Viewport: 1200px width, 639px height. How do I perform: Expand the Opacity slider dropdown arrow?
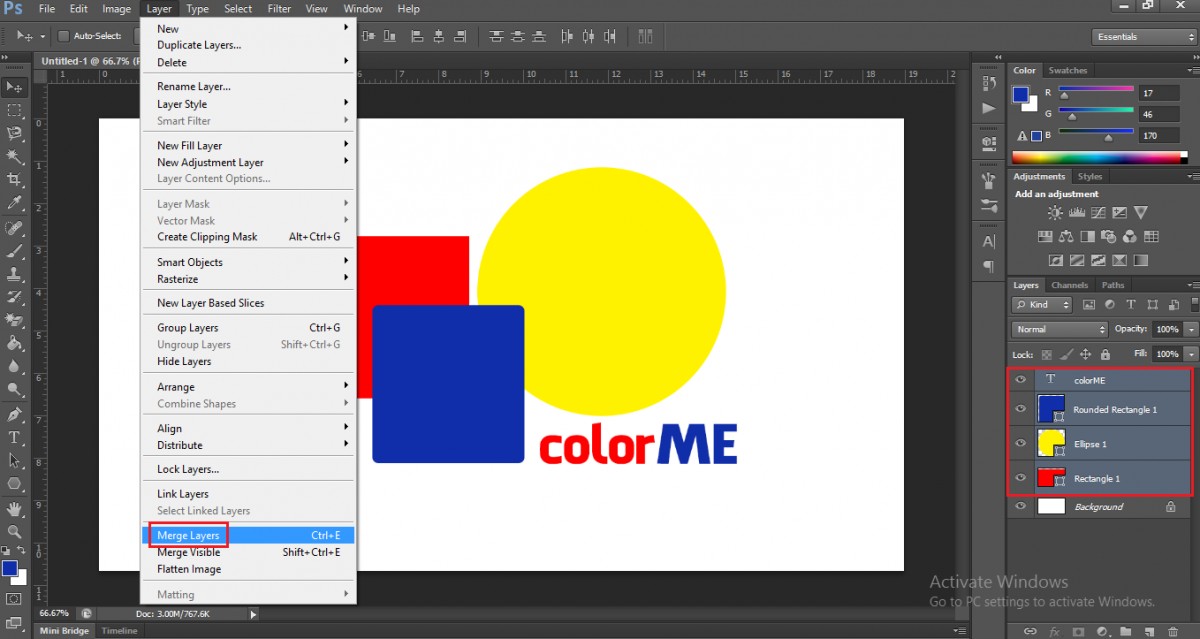(x=1191, y=330)
